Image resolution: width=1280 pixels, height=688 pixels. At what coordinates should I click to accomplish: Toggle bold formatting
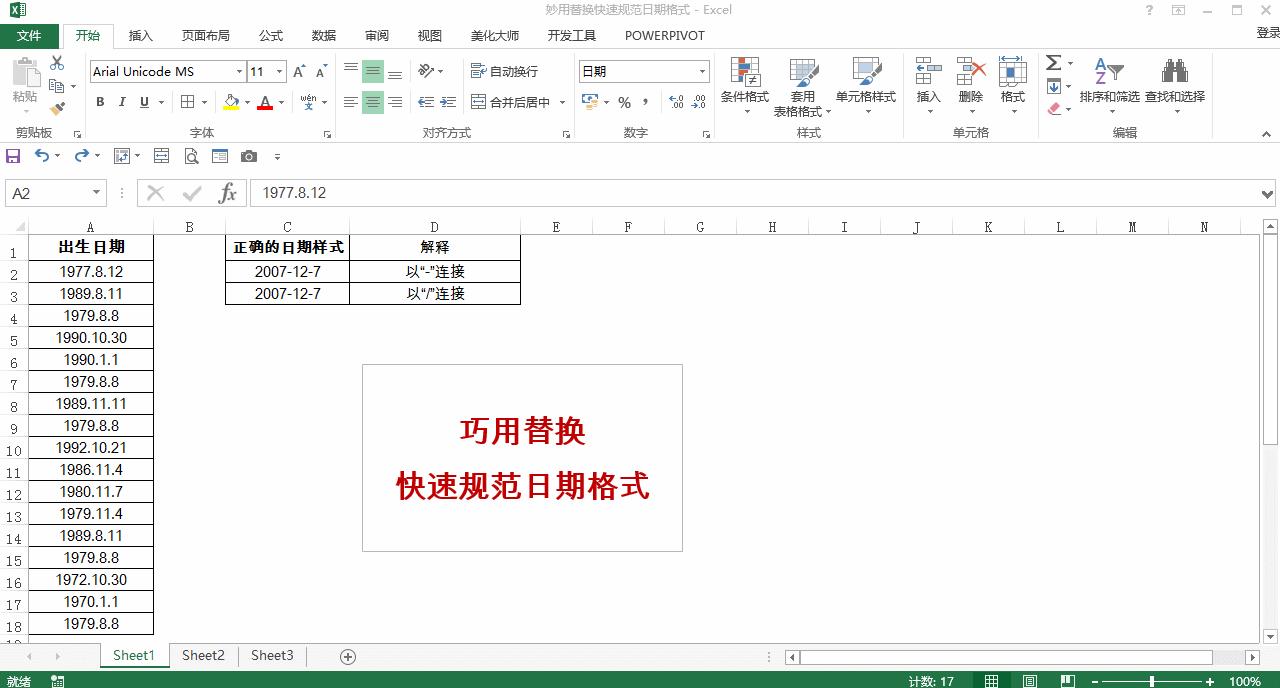coord(99,102)
